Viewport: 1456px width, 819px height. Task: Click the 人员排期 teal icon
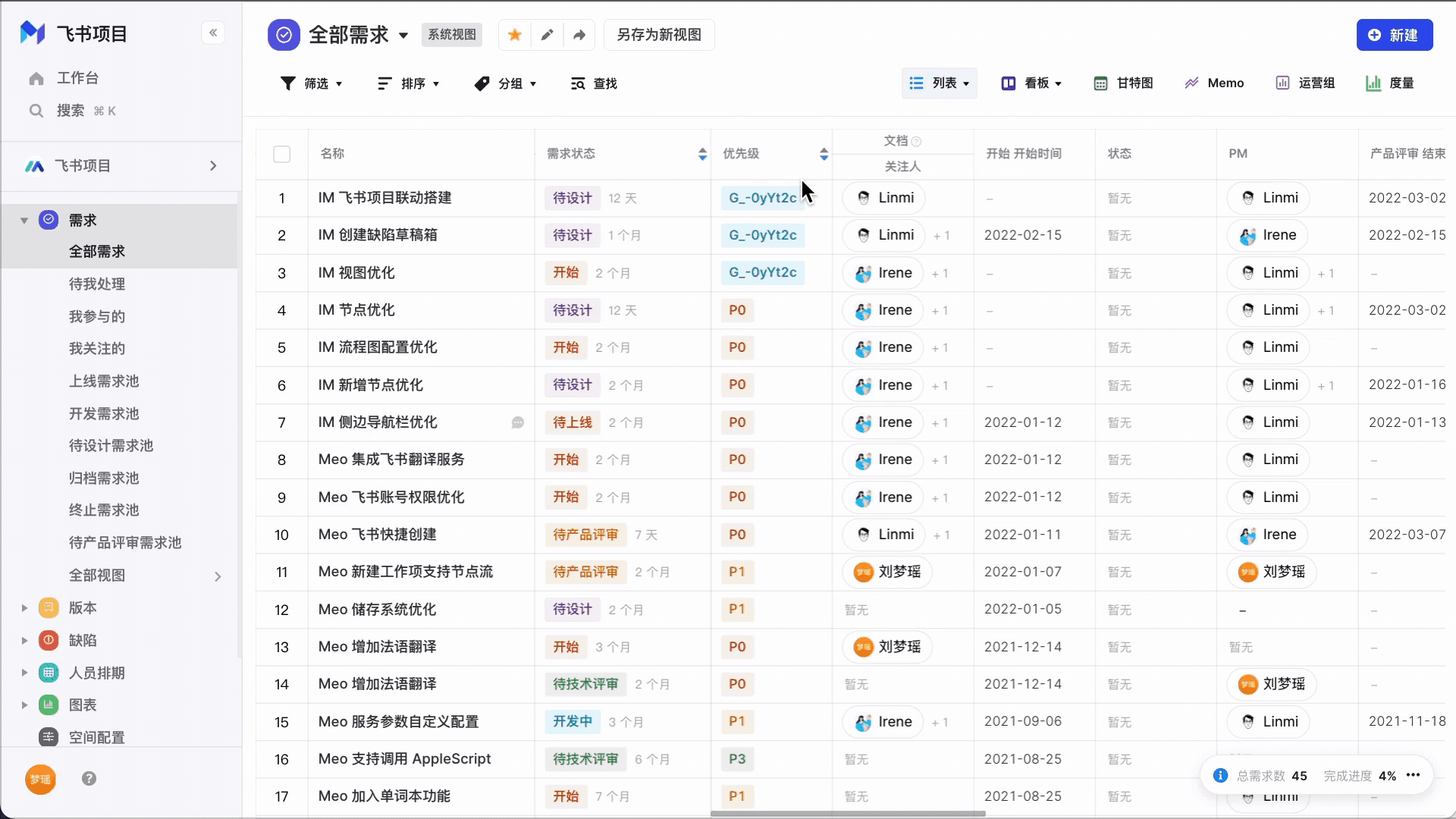click(x=49, y=673)
